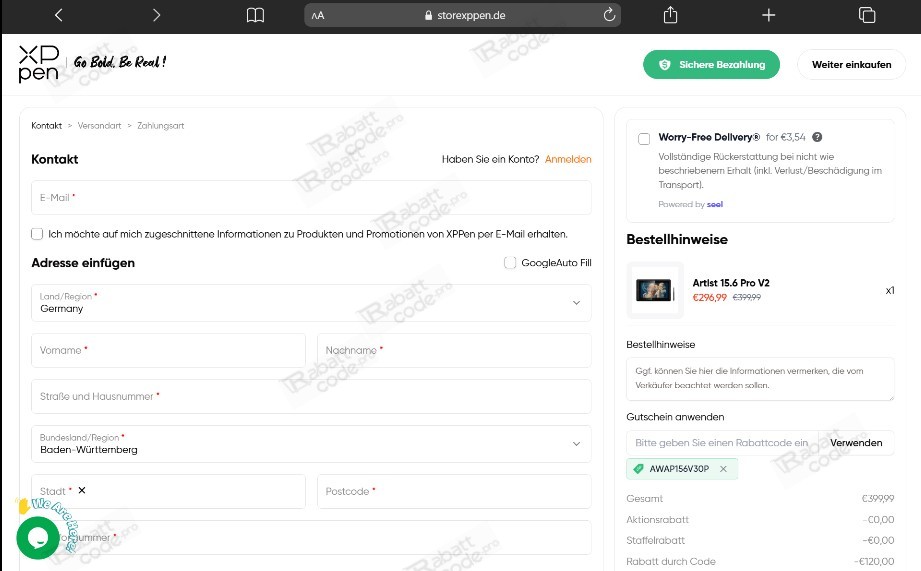Focus the Stadt input field
This screenshot has height=571, width=921.
pyautogui.click(x=168, y=491)
